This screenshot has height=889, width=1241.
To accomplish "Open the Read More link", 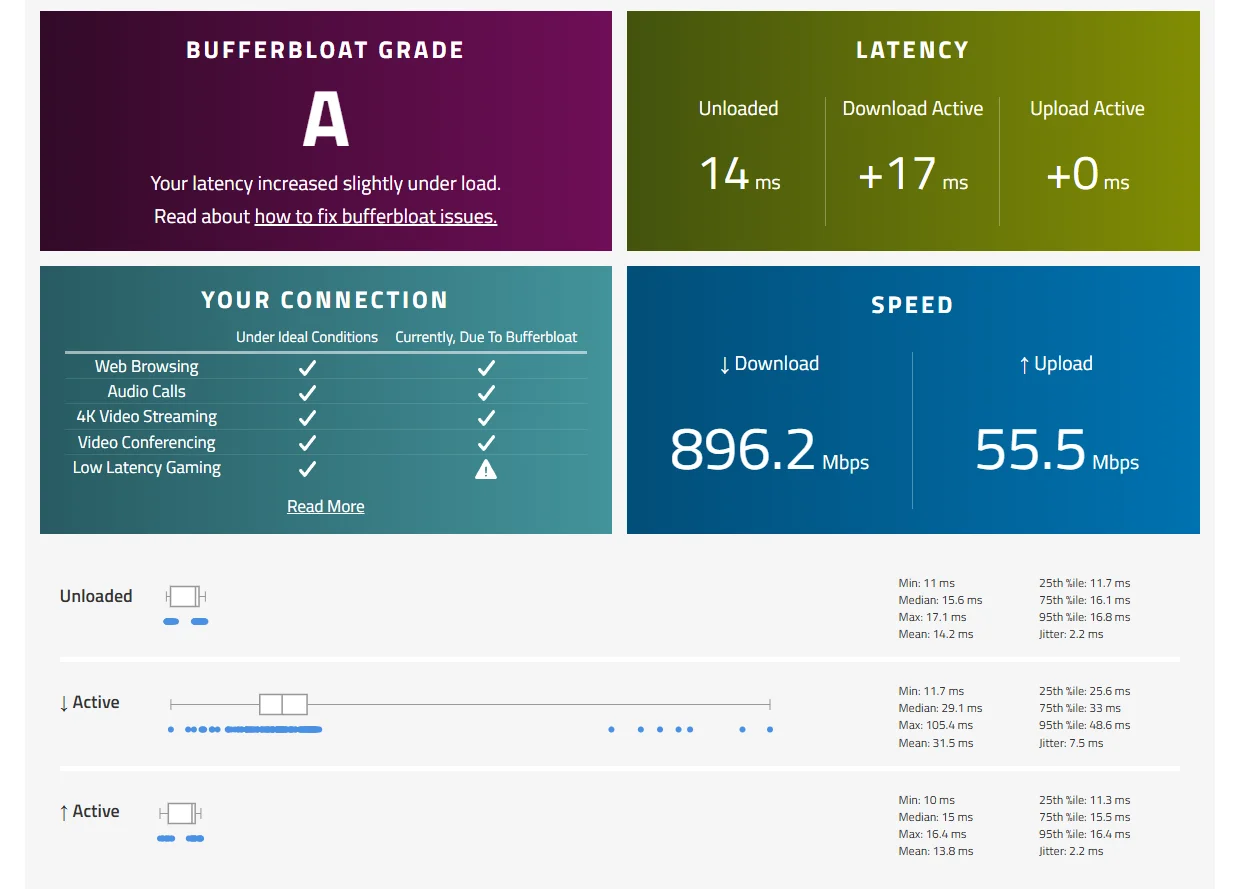I will [x=325, y=506].
